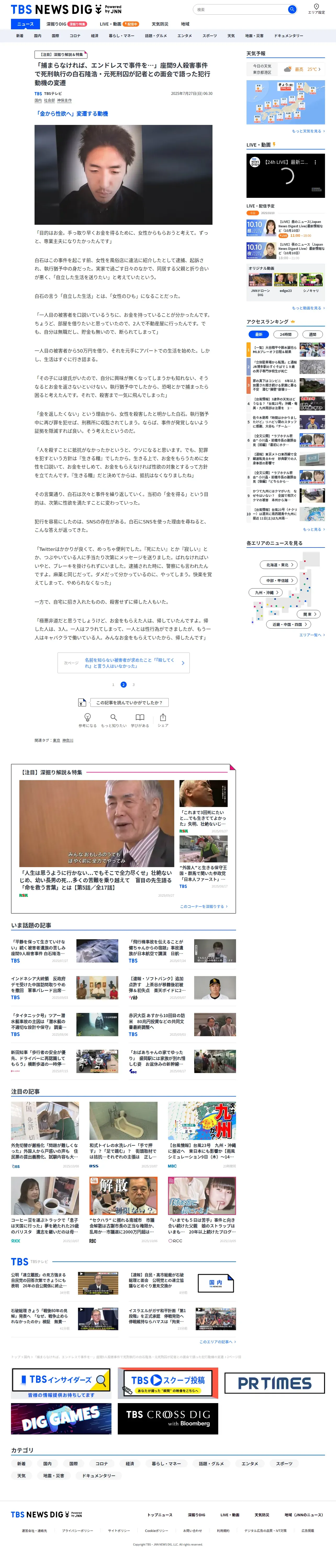Open このコーナーを深掘りする link
Screen dimensions: 336x1568
point(204,906)
